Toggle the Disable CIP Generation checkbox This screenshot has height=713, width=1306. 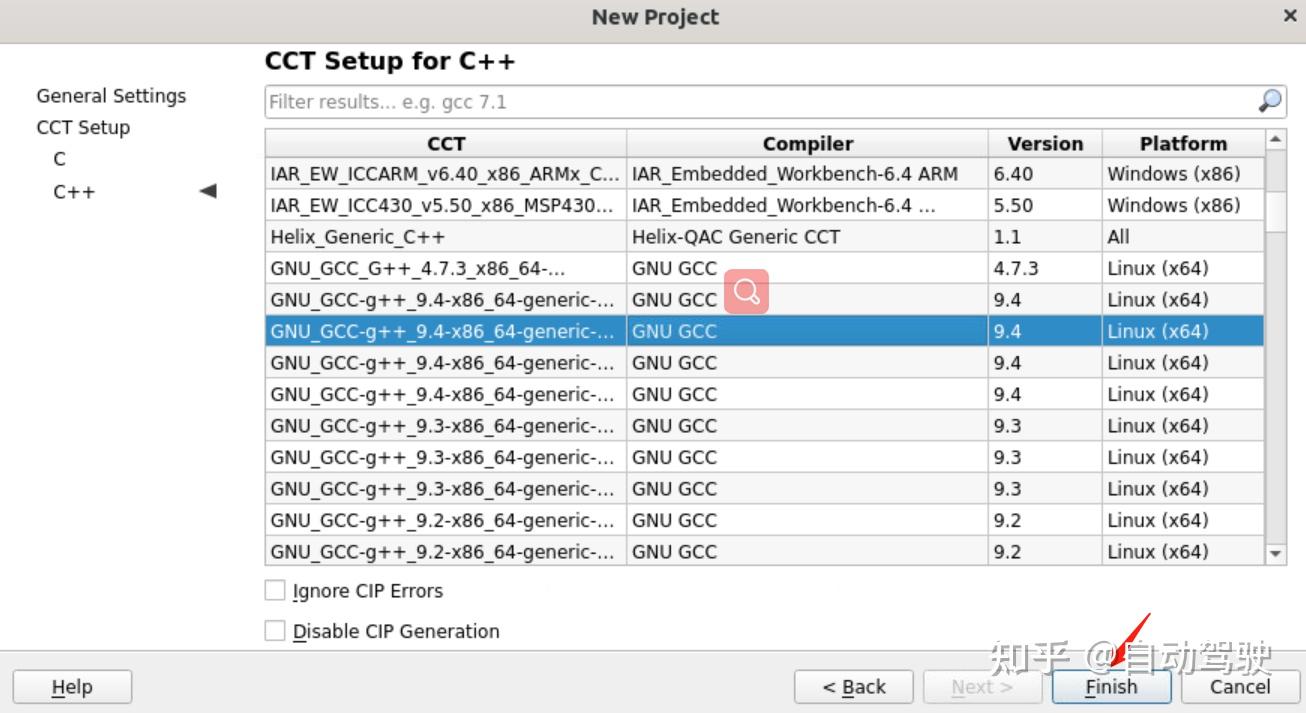tap(275, 631)
